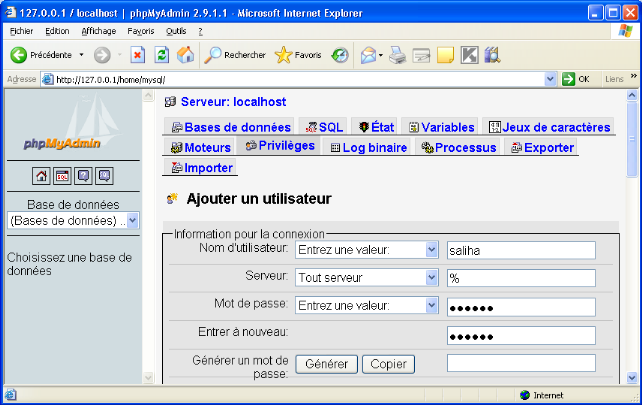642x405 pixels.
Task: Click the Back (Précédente) arrow button
Action: coord(18,55)
